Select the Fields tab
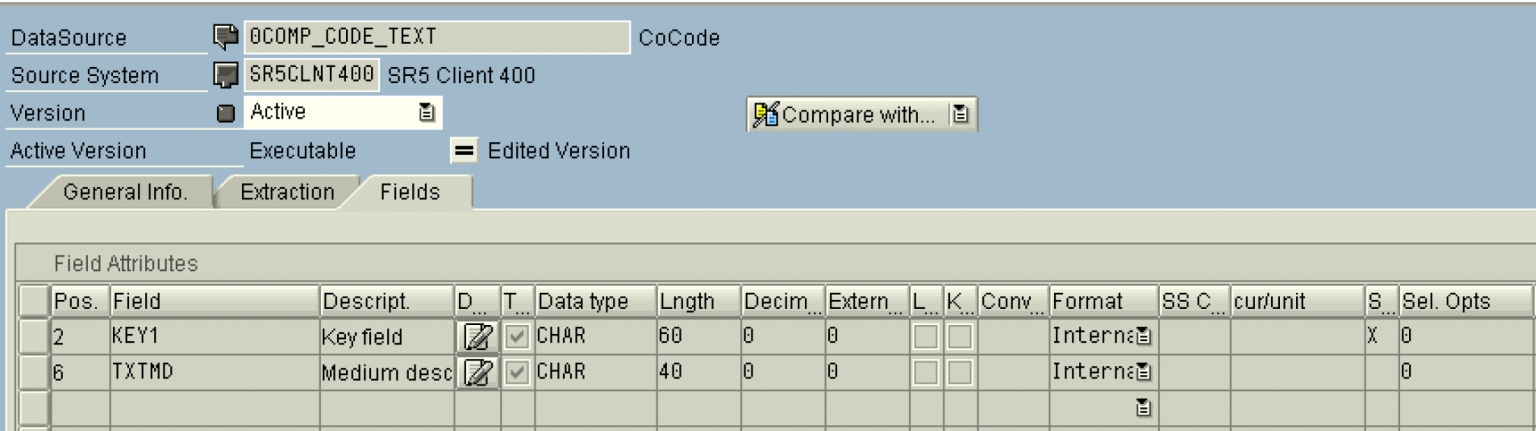The image size is (1536, 431). pyautogui.click(x=410, y=192)
